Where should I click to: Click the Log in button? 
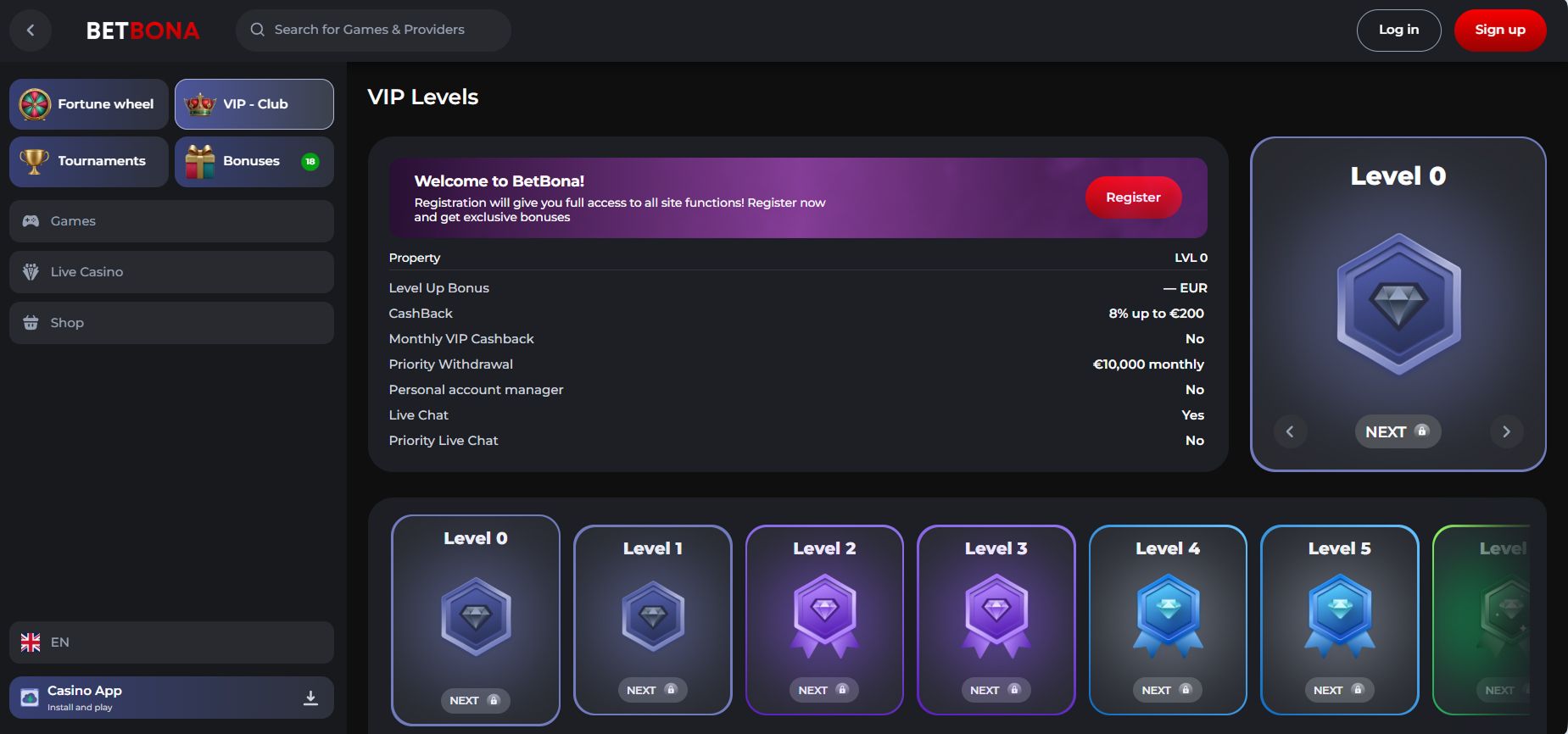pos(1398,30)
